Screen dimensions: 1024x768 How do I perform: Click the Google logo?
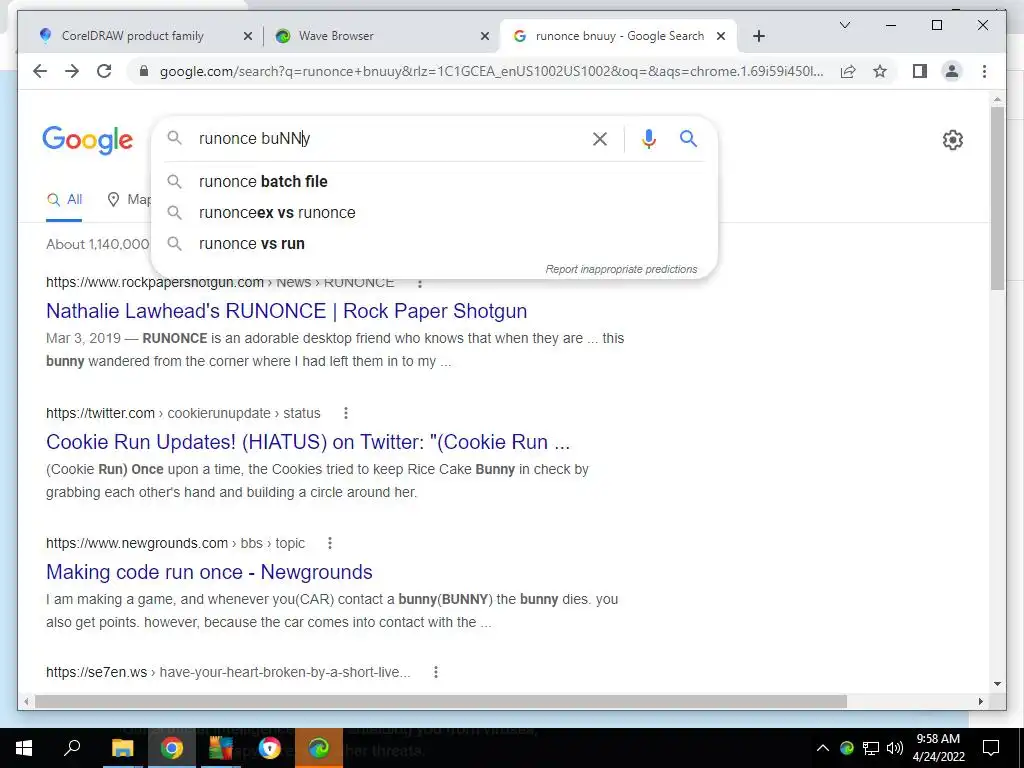[x=88, y=140]
